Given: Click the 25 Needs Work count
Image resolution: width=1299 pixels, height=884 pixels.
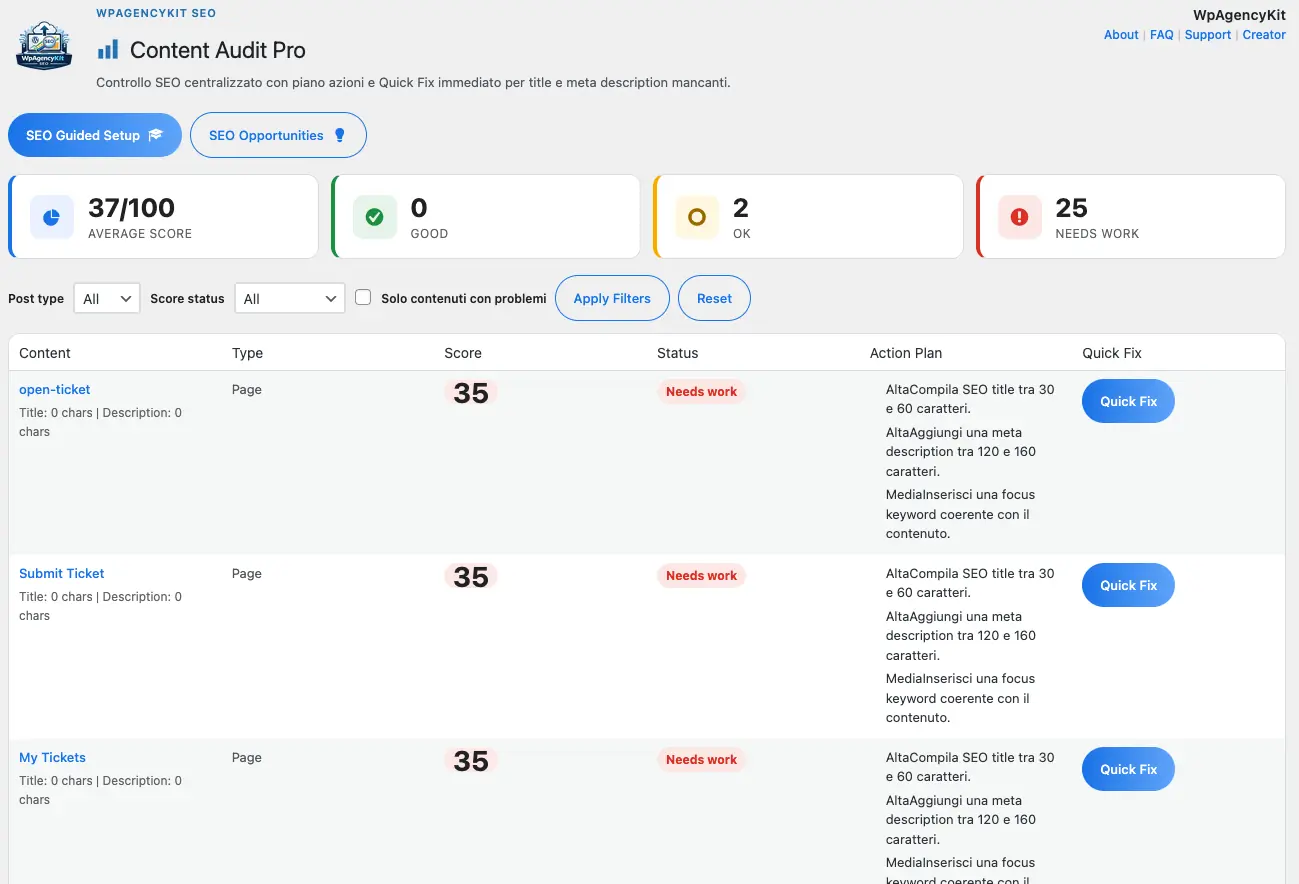Looking at the screenshot, I should (1071, 208).
